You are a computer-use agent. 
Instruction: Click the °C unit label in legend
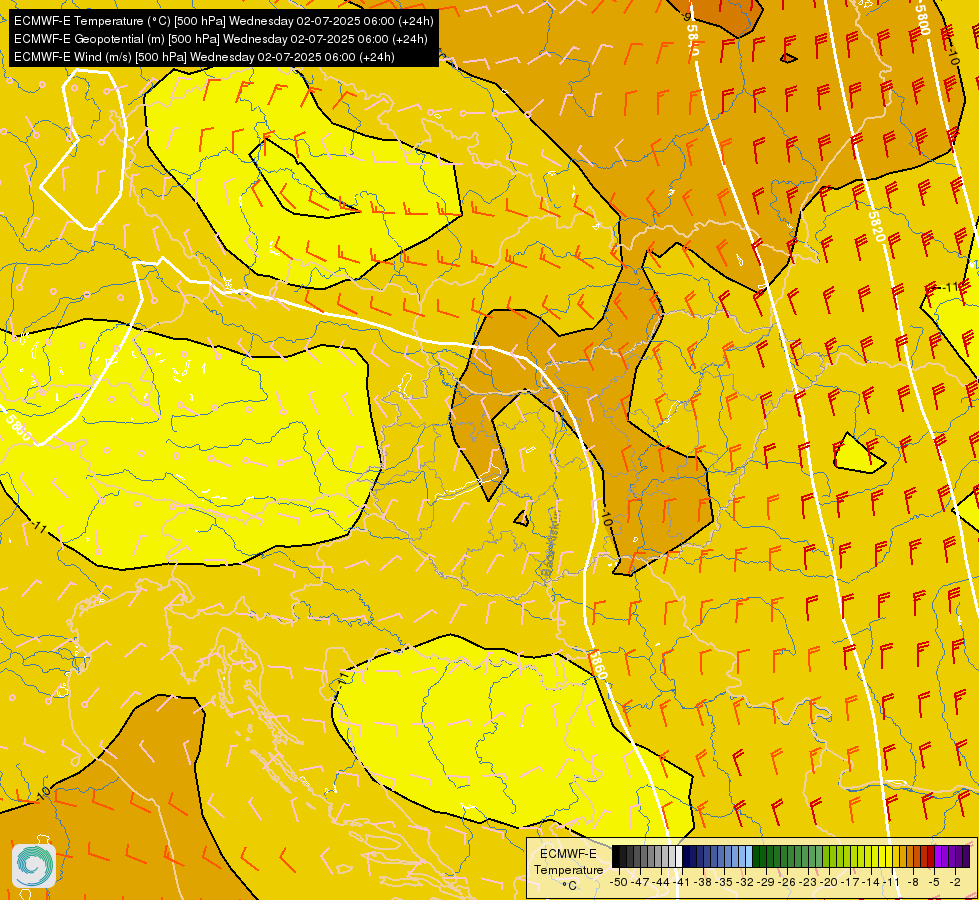click(569, 886)
